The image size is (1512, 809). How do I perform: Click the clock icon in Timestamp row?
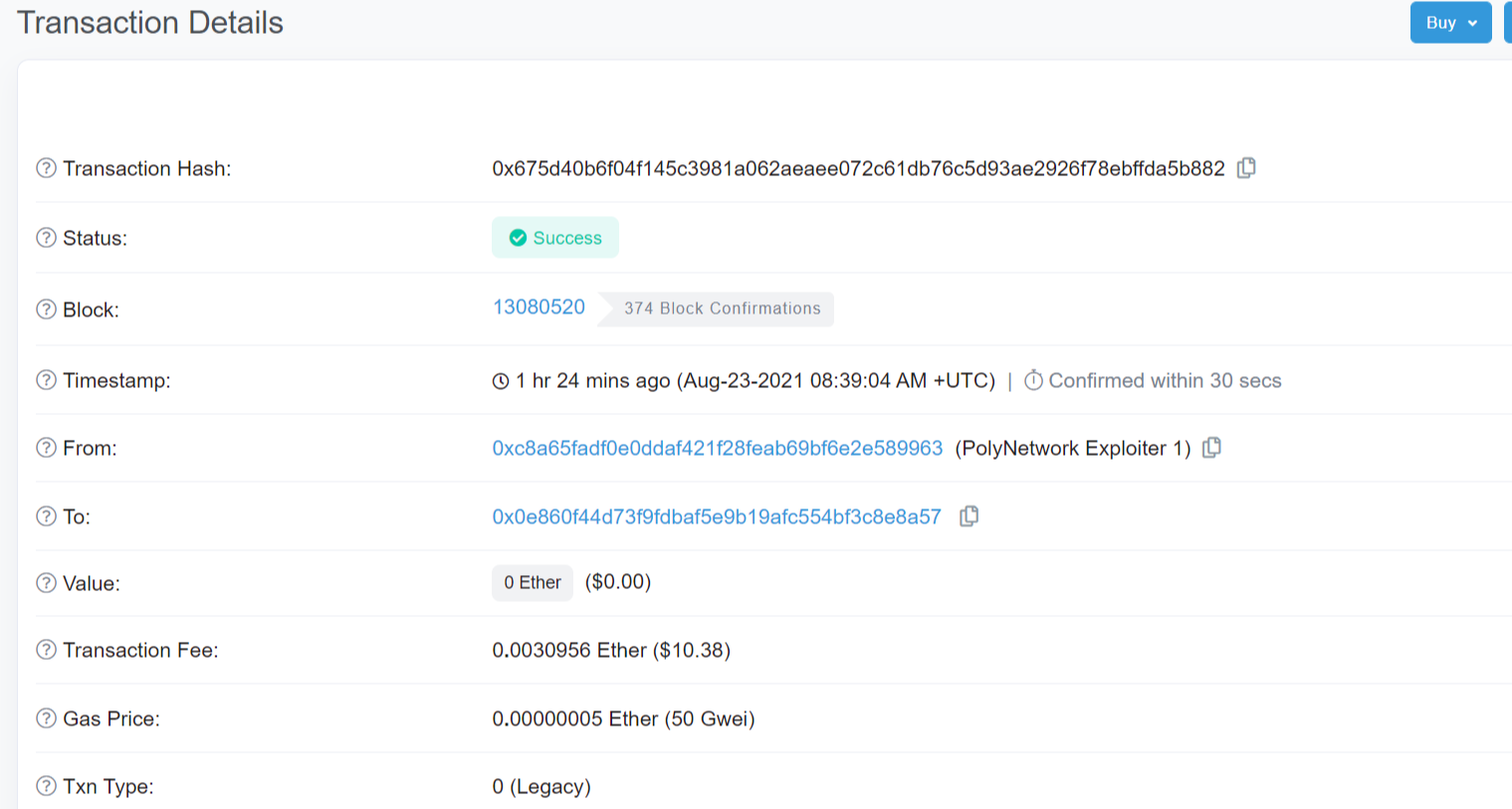[501, 381]
